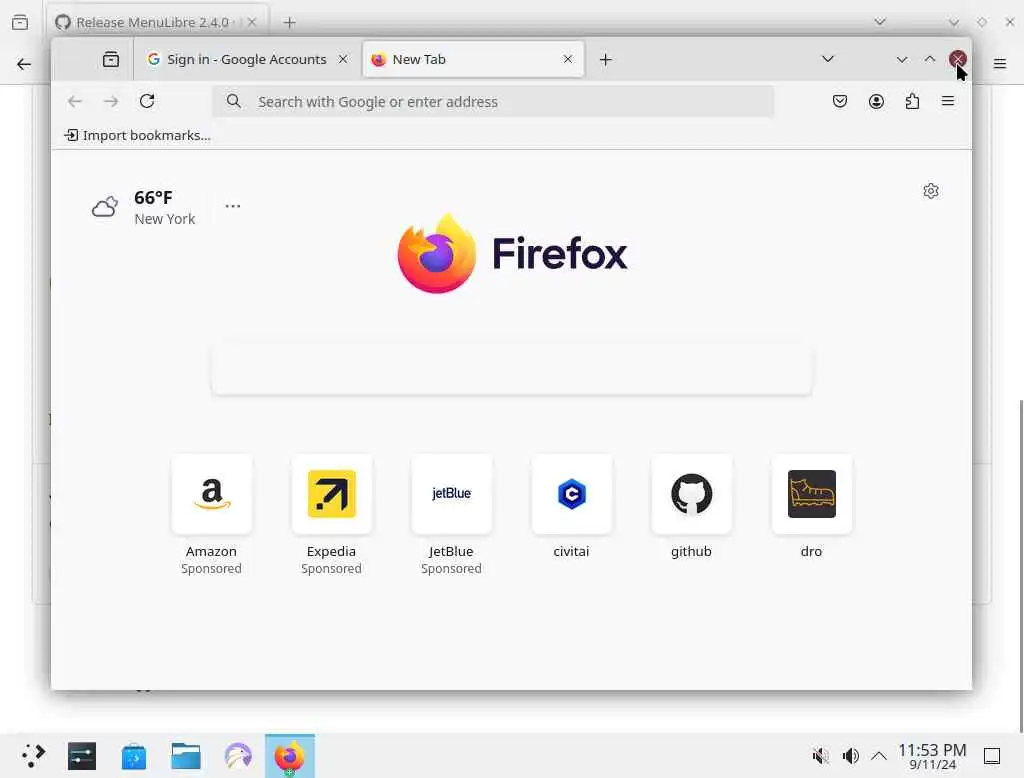This screenshot has height=778, width=1024.
Task: Launch Discover software store from taskbar
Action: pyautogui.click(x=134, y=756)
